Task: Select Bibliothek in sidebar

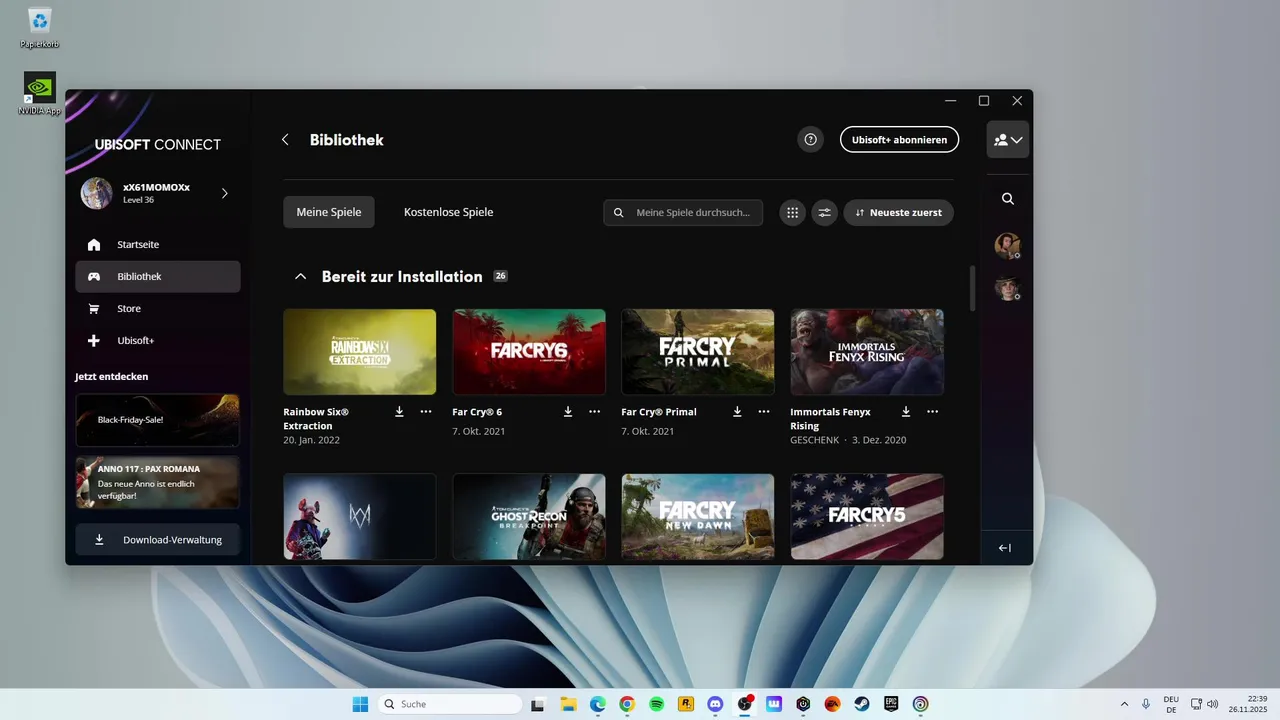Action: 158,277
